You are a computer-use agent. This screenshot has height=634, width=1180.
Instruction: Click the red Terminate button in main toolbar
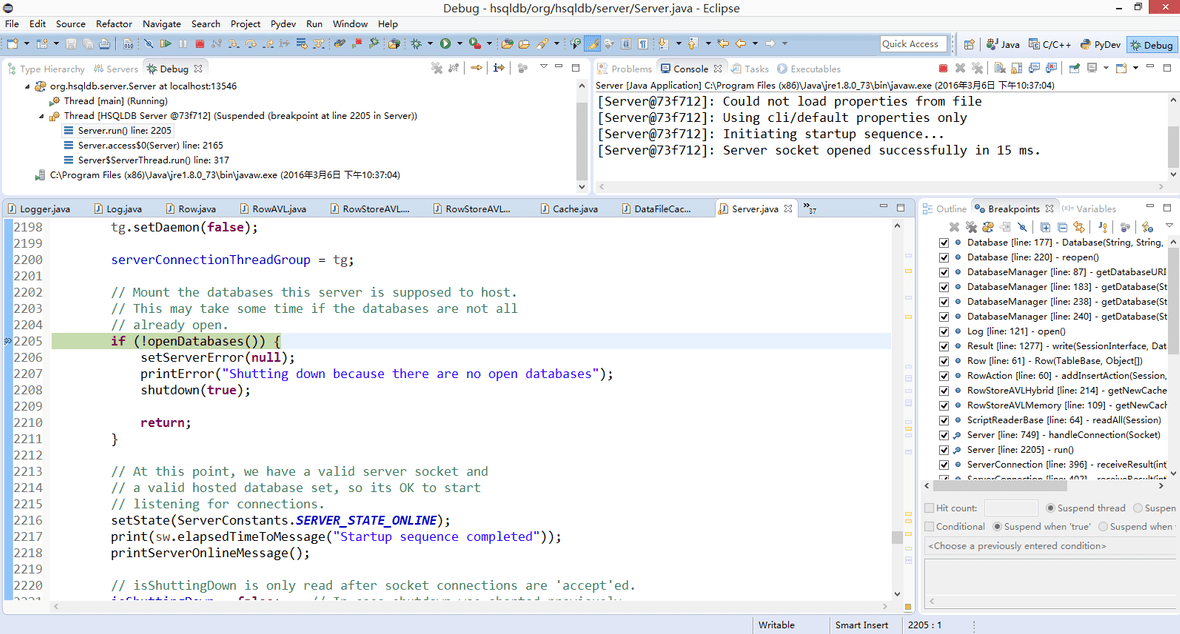(x=200, y=44)
